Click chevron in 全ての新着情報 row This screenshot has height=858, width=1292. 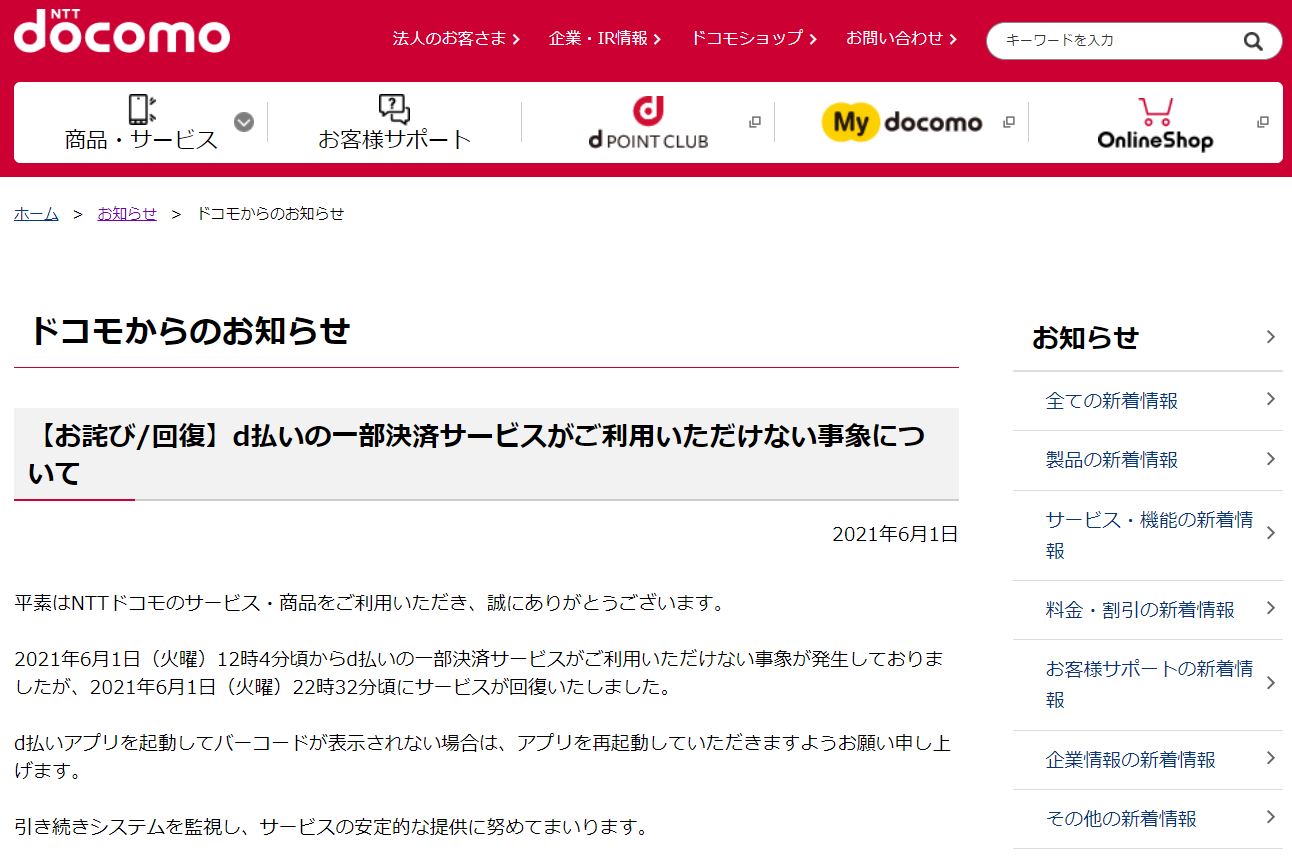(x=1271, y=400)
